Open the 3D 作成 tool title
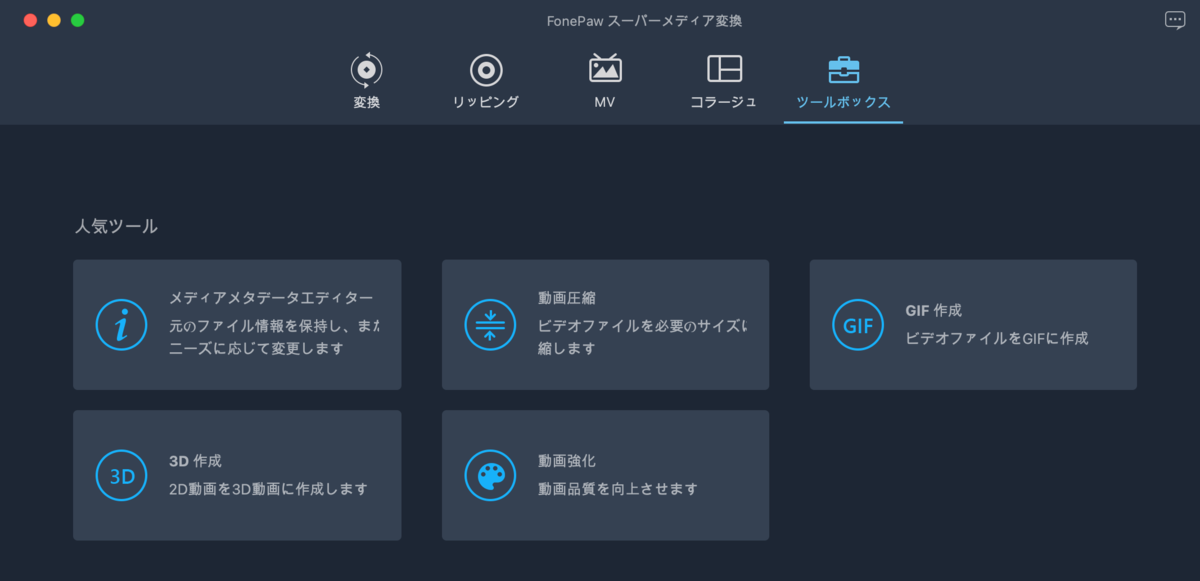 [x=195, y=461]
